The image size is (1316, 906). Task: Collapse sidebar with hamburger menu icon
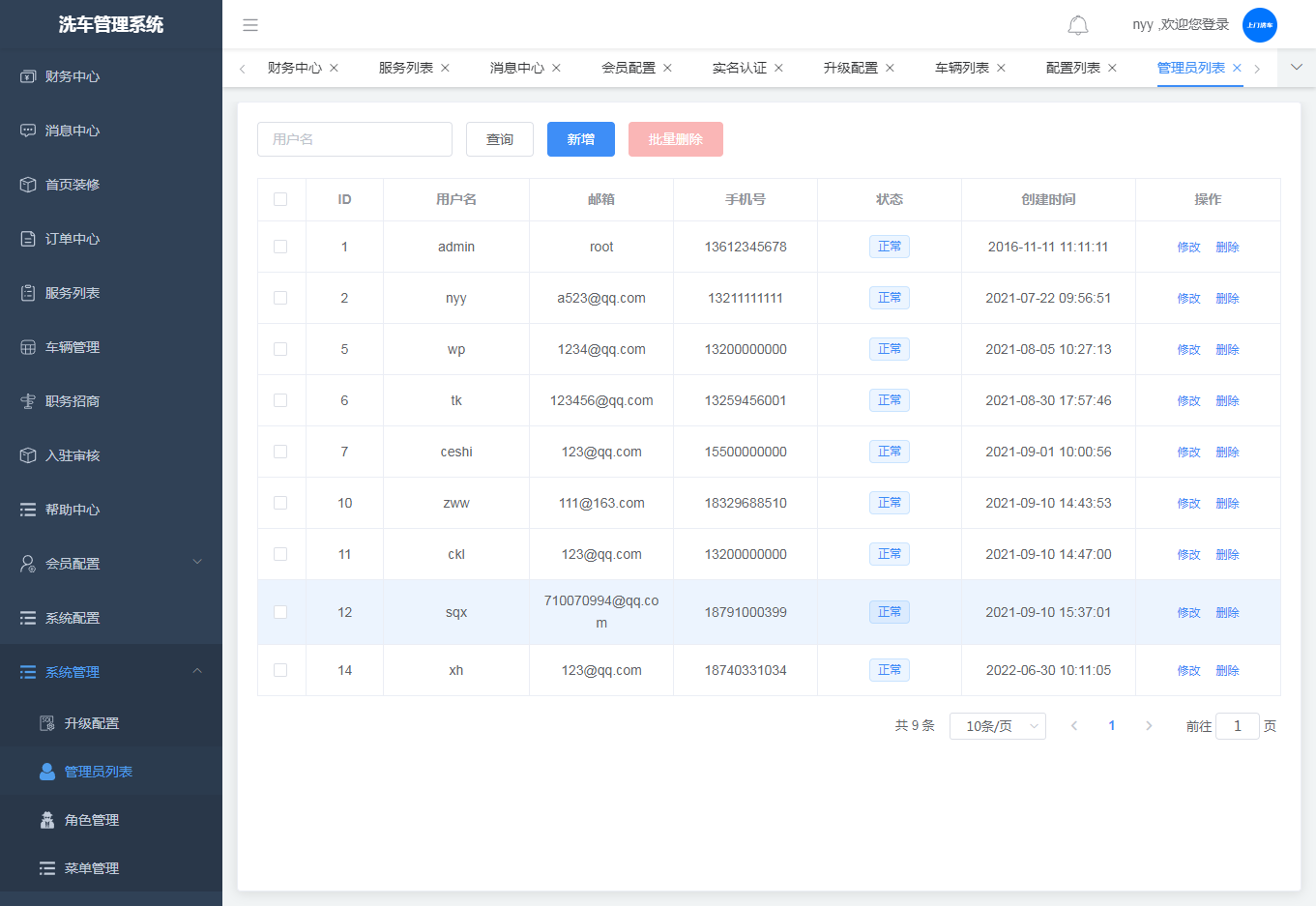click(x=250, y=25)
